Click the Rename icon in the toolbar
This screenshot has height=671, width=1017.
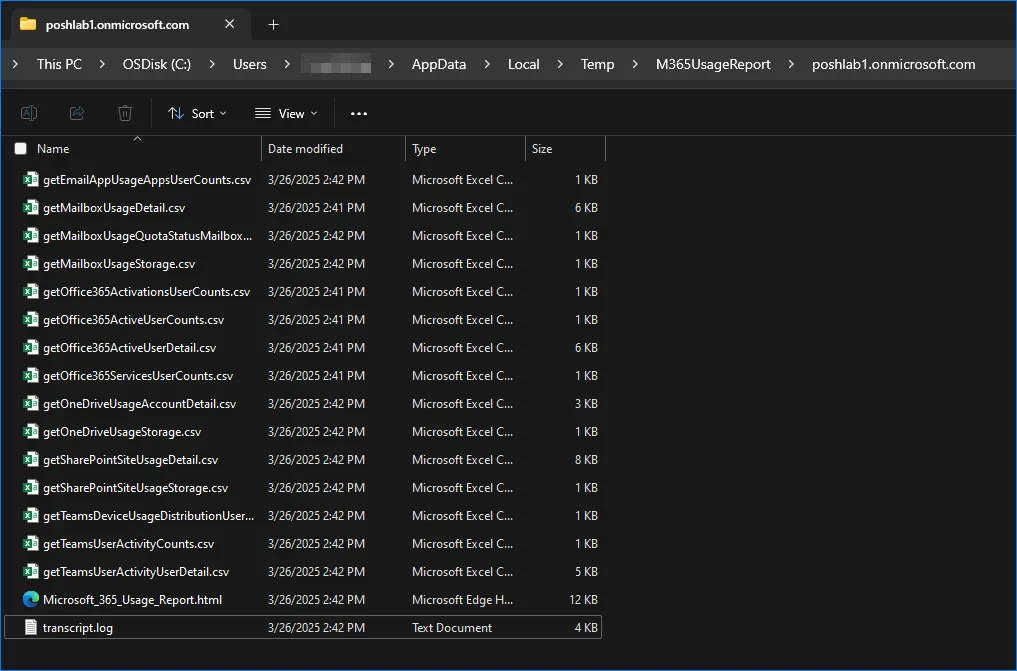click(29, 114)
